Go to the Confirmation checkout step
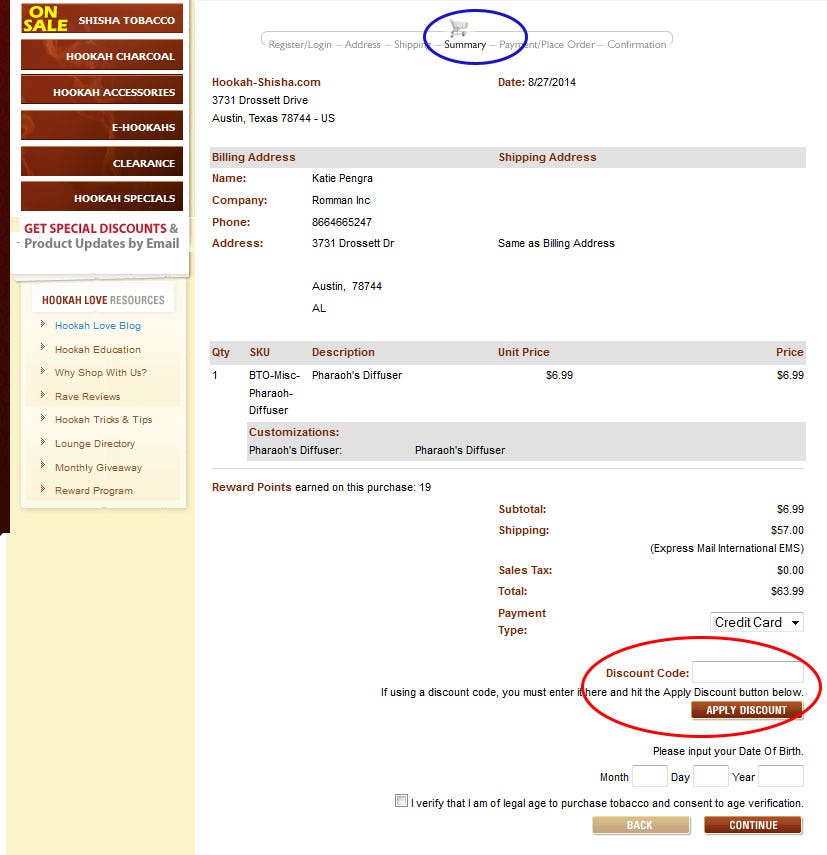827x855 pixels. coord(637,45)
